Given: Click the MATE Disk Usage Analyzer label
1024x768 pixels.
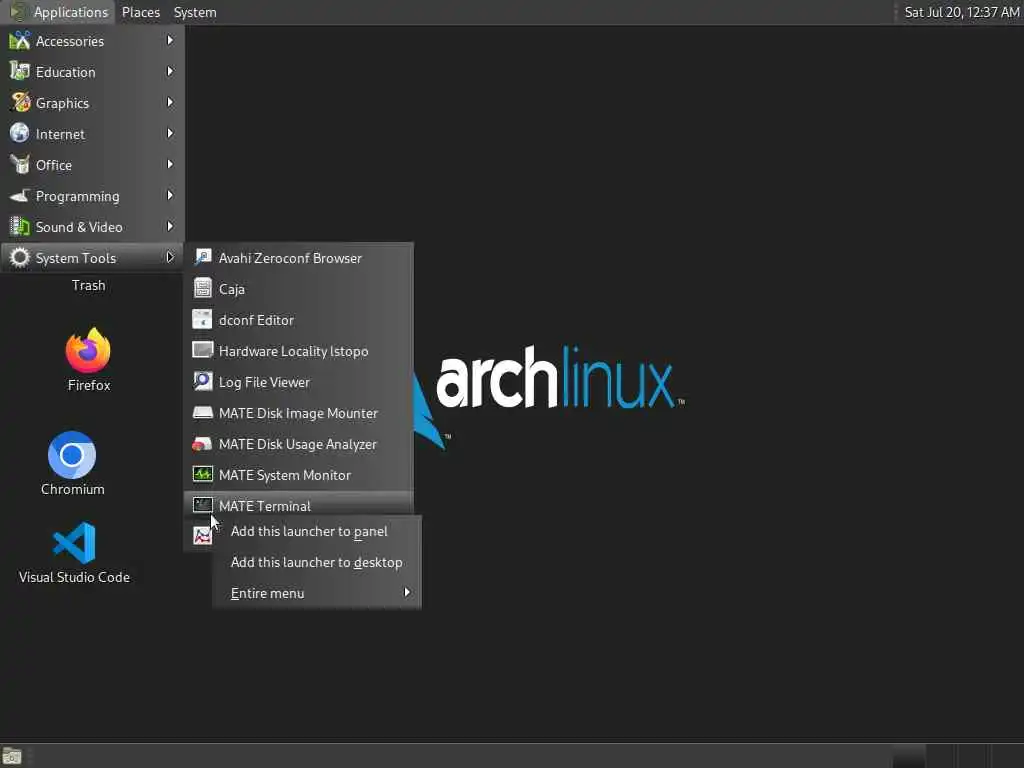Looking at the screenshot, I should pos(298,444).
